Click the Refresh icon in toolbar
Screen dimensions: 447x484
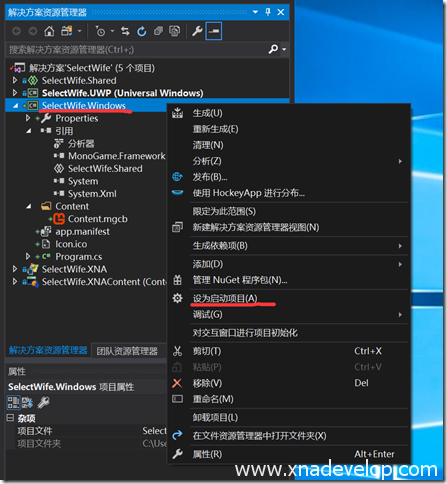[142, 31]
